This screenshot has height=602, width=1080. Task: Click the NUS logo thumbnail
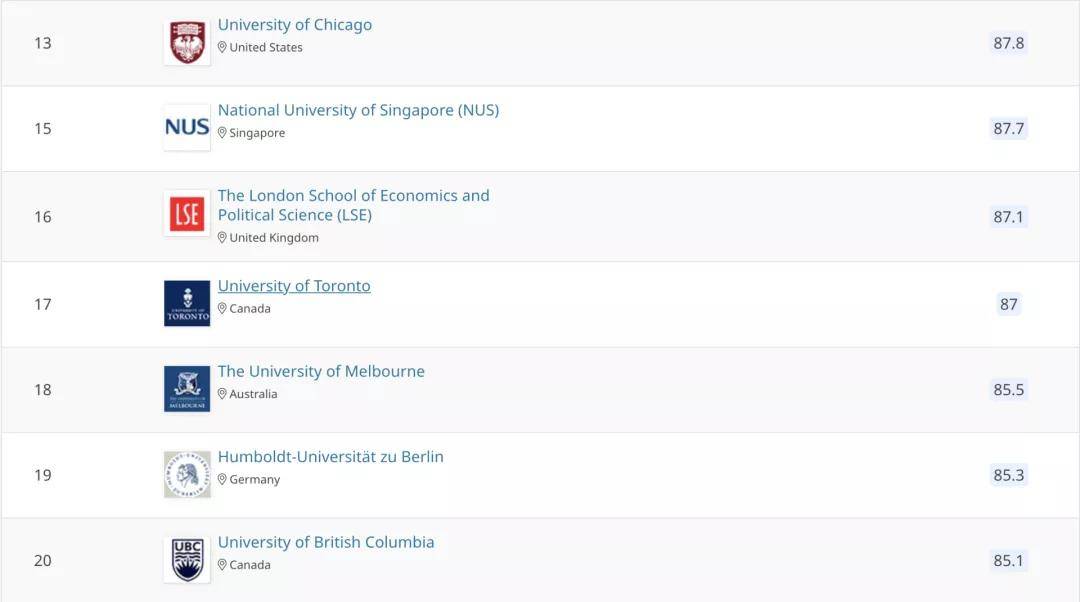click(187, 127)
